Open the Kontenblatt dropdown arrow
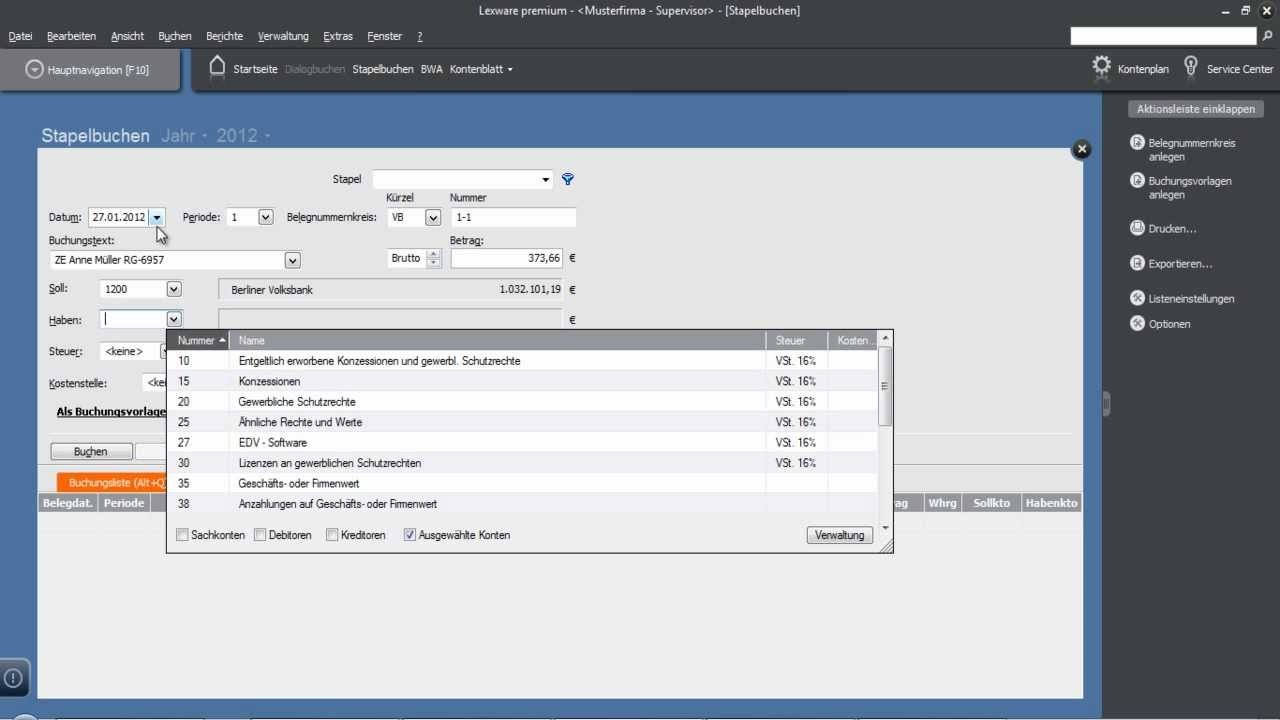 510,70
